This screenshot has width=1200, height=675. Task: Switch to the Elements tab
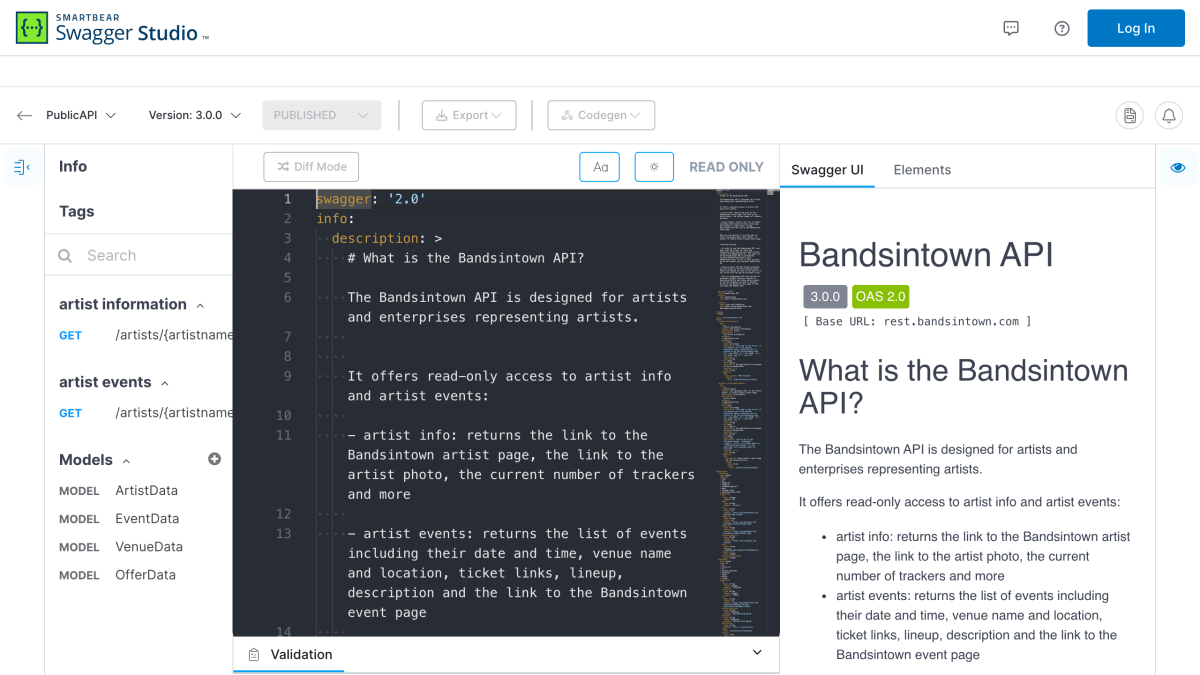(x=922, y=170)
